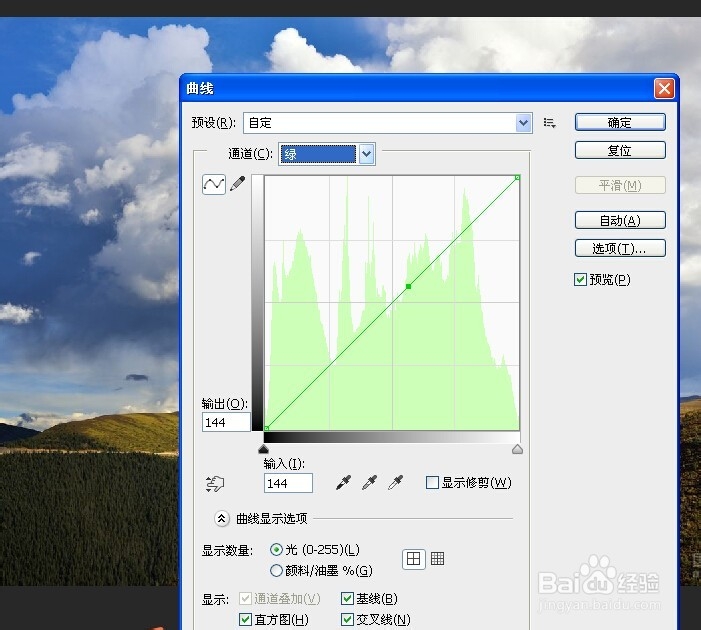This screenshot has width=701, height=630.
Task: Select the middle control point on curve
Action: coord(408,286)
